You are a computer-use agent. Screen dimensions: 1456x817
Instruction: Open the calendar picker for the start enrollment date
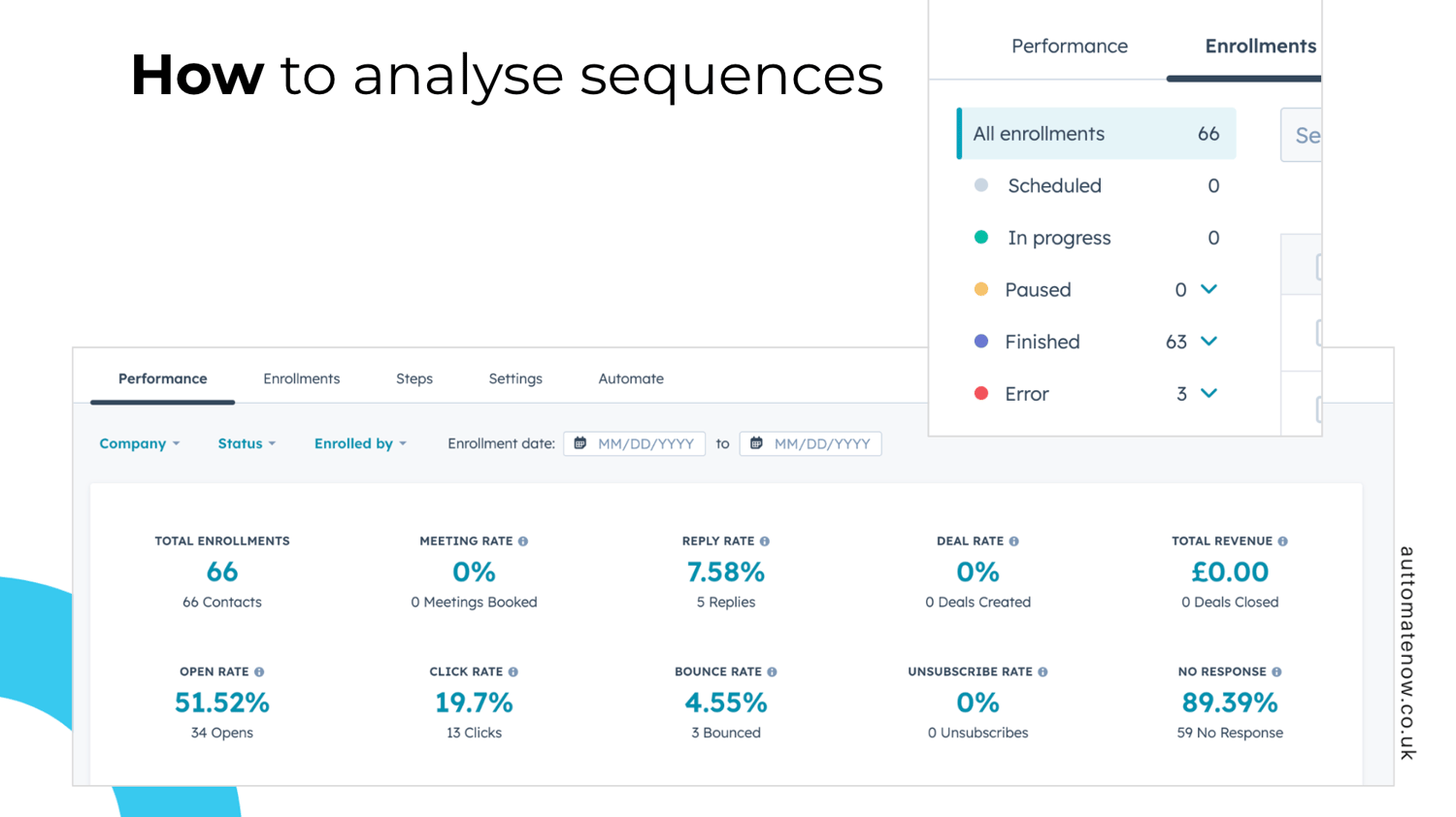[580, 443]
